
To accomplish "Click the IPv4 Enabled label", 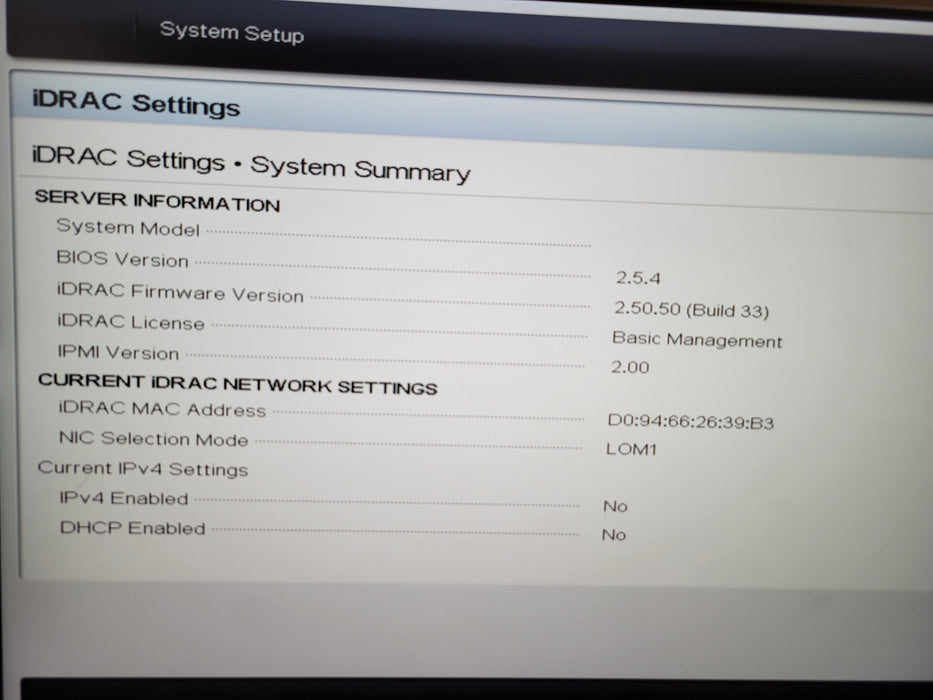I will pos(124,498).
